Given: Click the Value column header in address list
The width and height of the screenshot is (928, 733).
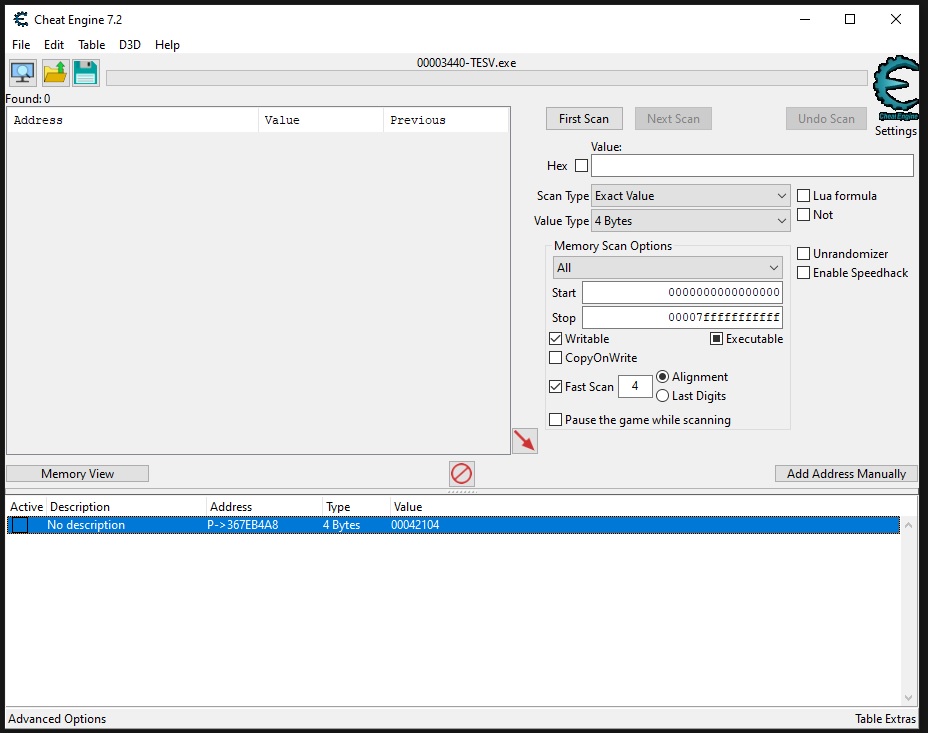Looking at the screenshot, I should pyautogui.click(x=408, y=507).
